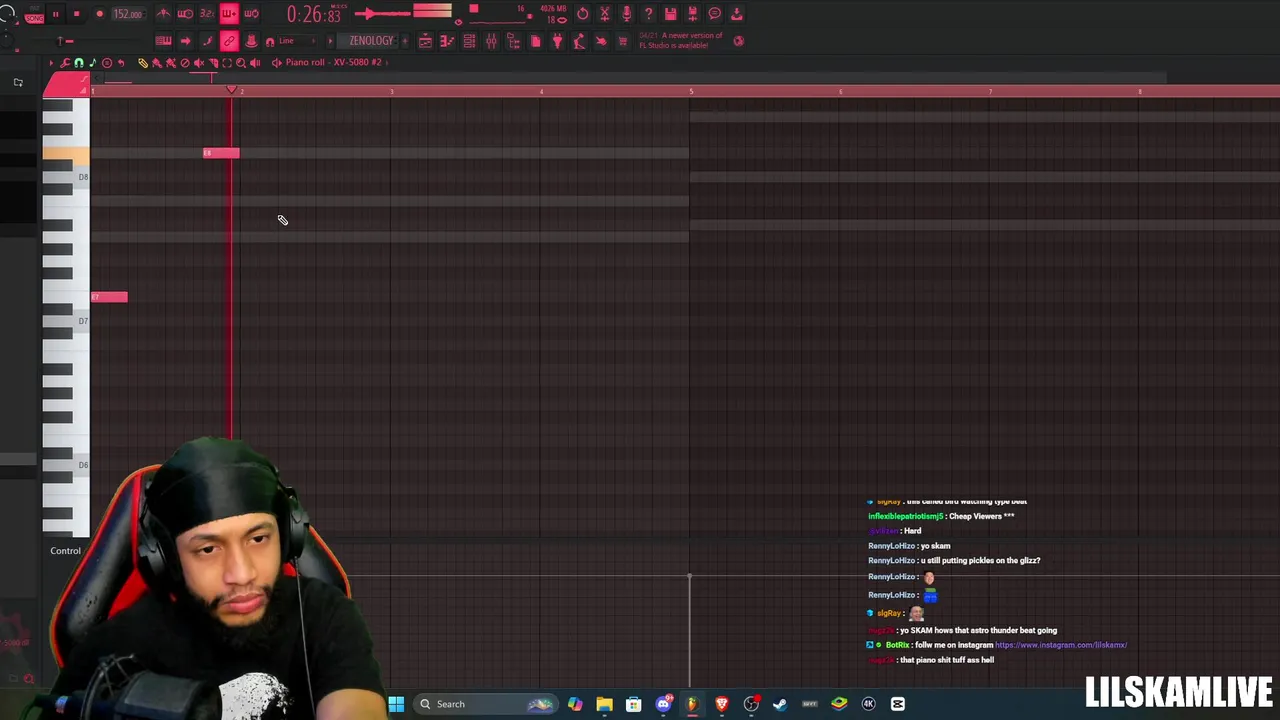Open the tempo tapper icon

click(x=579, y=41)
